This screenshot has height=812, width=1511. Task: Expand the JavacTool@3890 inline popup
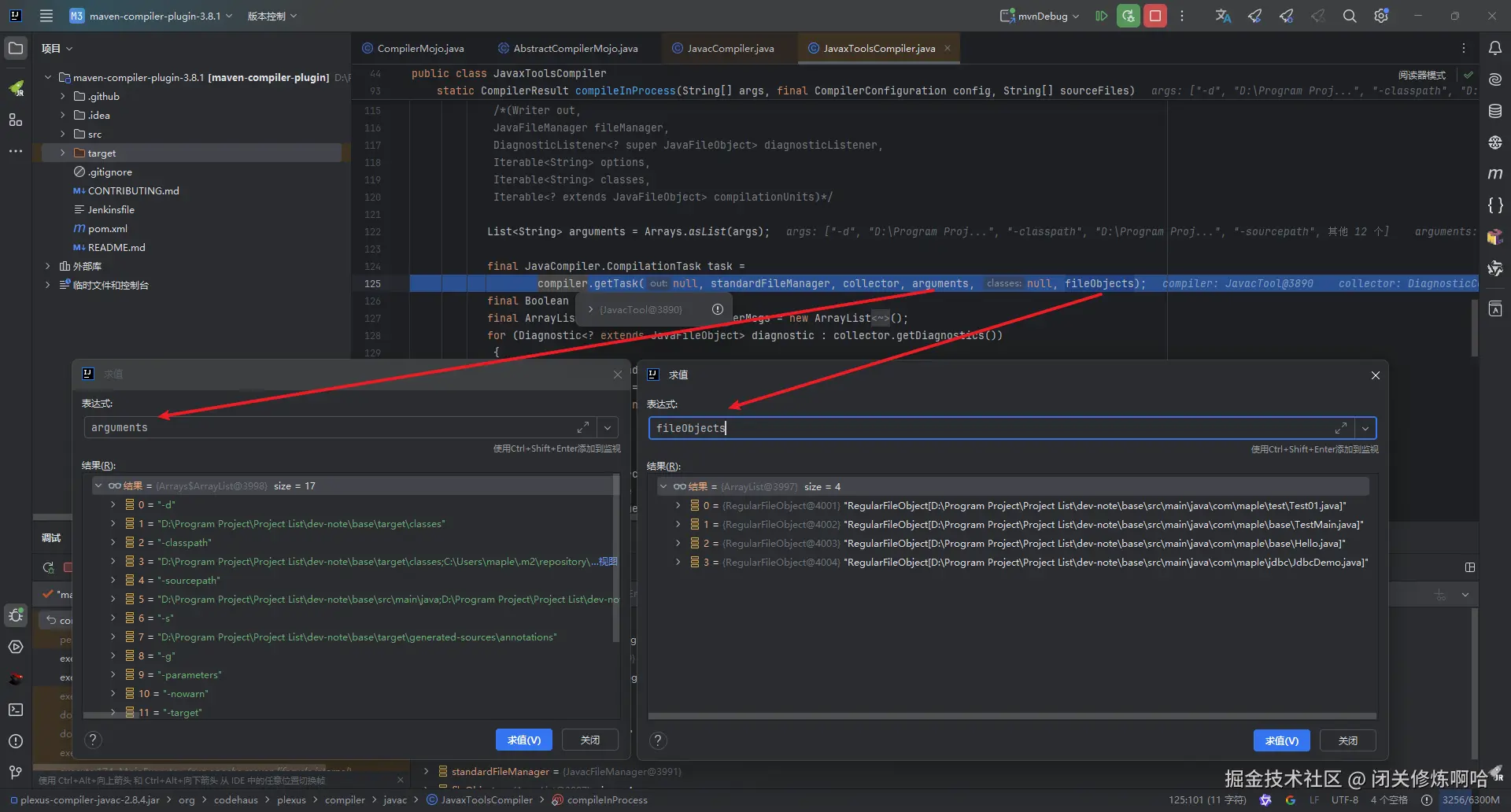[591, 309]
